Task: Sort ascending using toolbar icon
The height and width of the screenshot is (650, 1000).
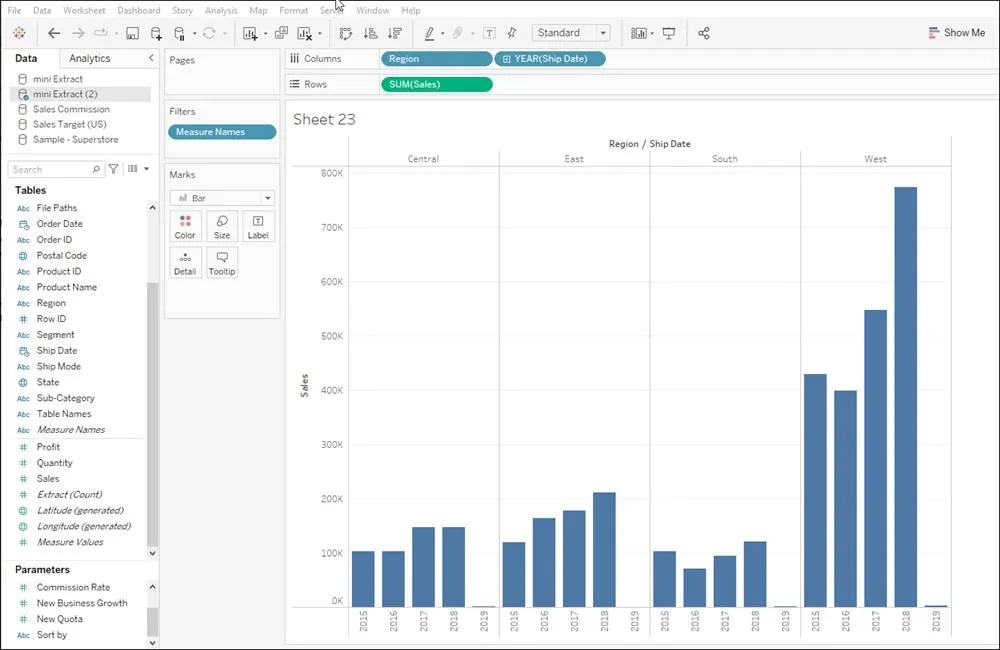Action: point(370,33)
